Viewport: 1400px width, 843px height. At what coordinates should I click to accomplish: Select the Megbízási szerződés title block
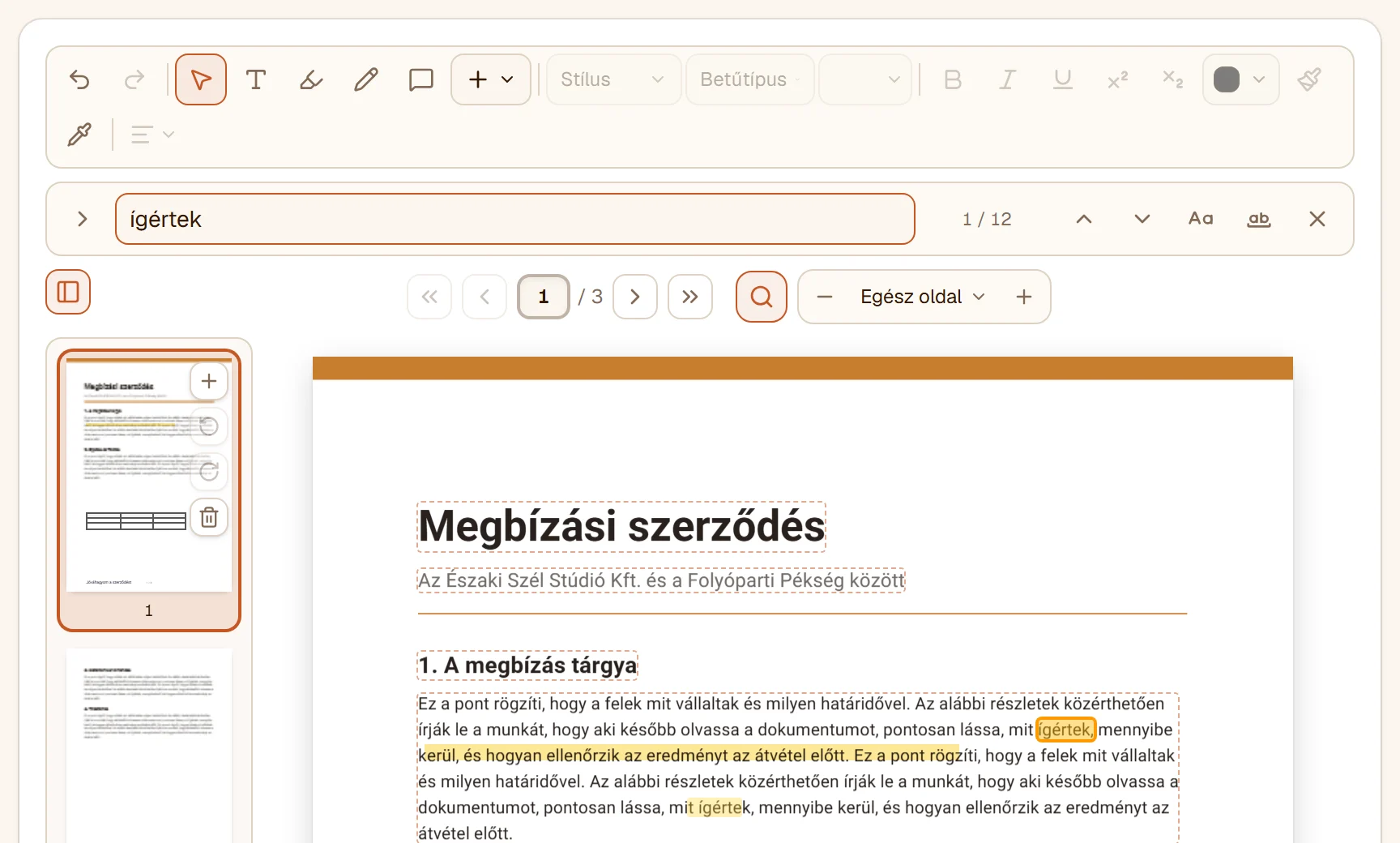[x=621, y=527]
